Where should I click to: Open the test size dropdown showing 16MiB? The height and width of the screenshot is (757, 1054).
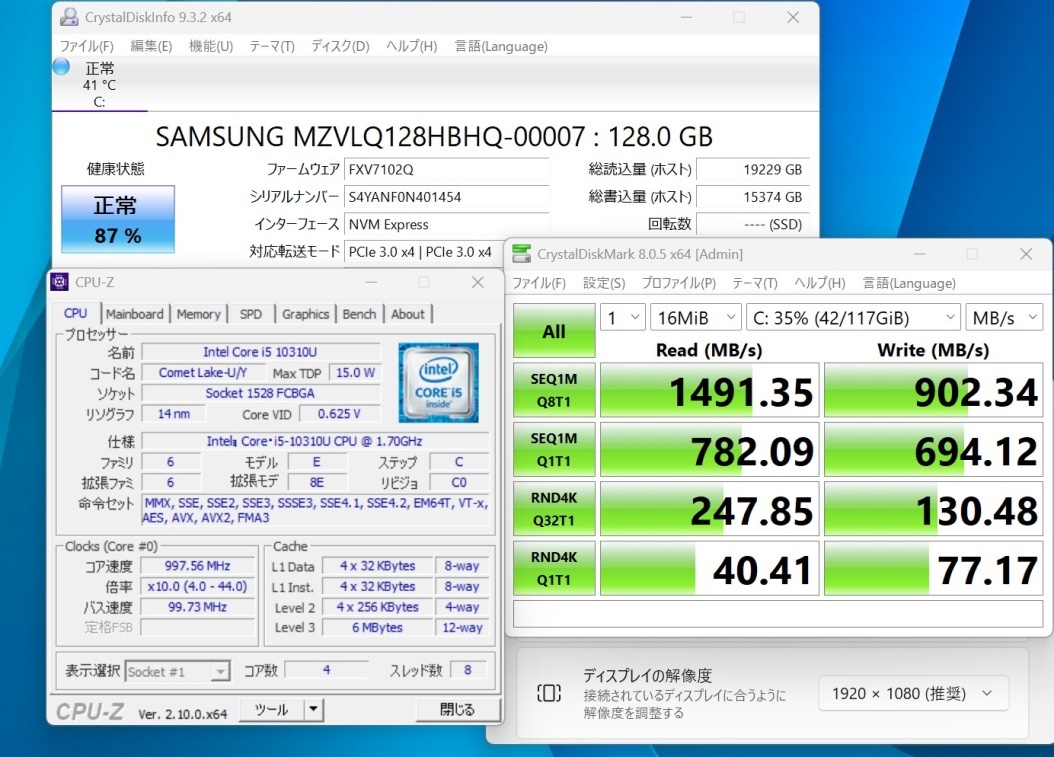pos(696,317)
